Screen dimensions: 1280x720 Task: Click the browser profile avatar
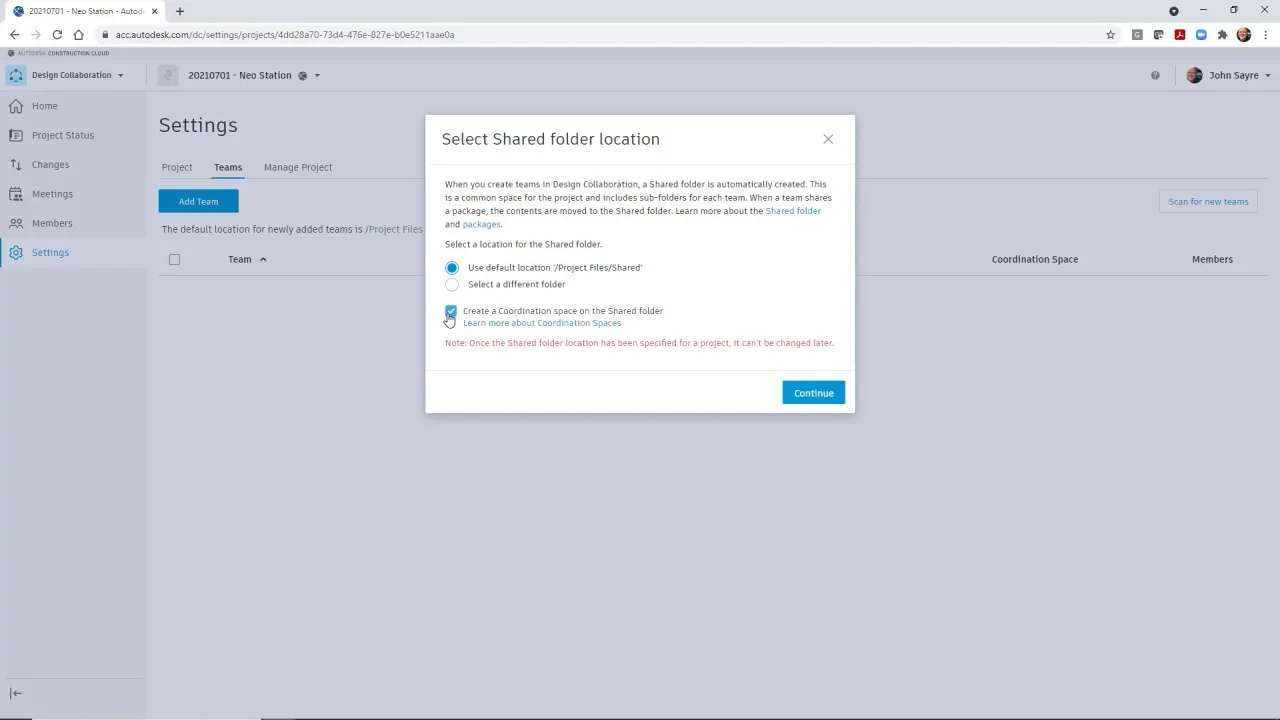click(x=1244, y=34)
